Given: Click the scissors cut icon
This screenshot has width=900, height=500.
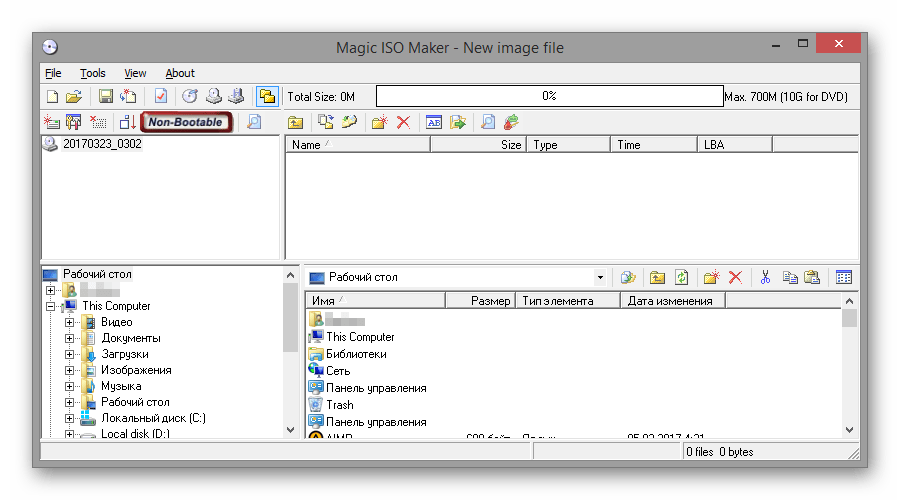Looking at the screenshot, I should pyautogui.click(x=765, y=278).
